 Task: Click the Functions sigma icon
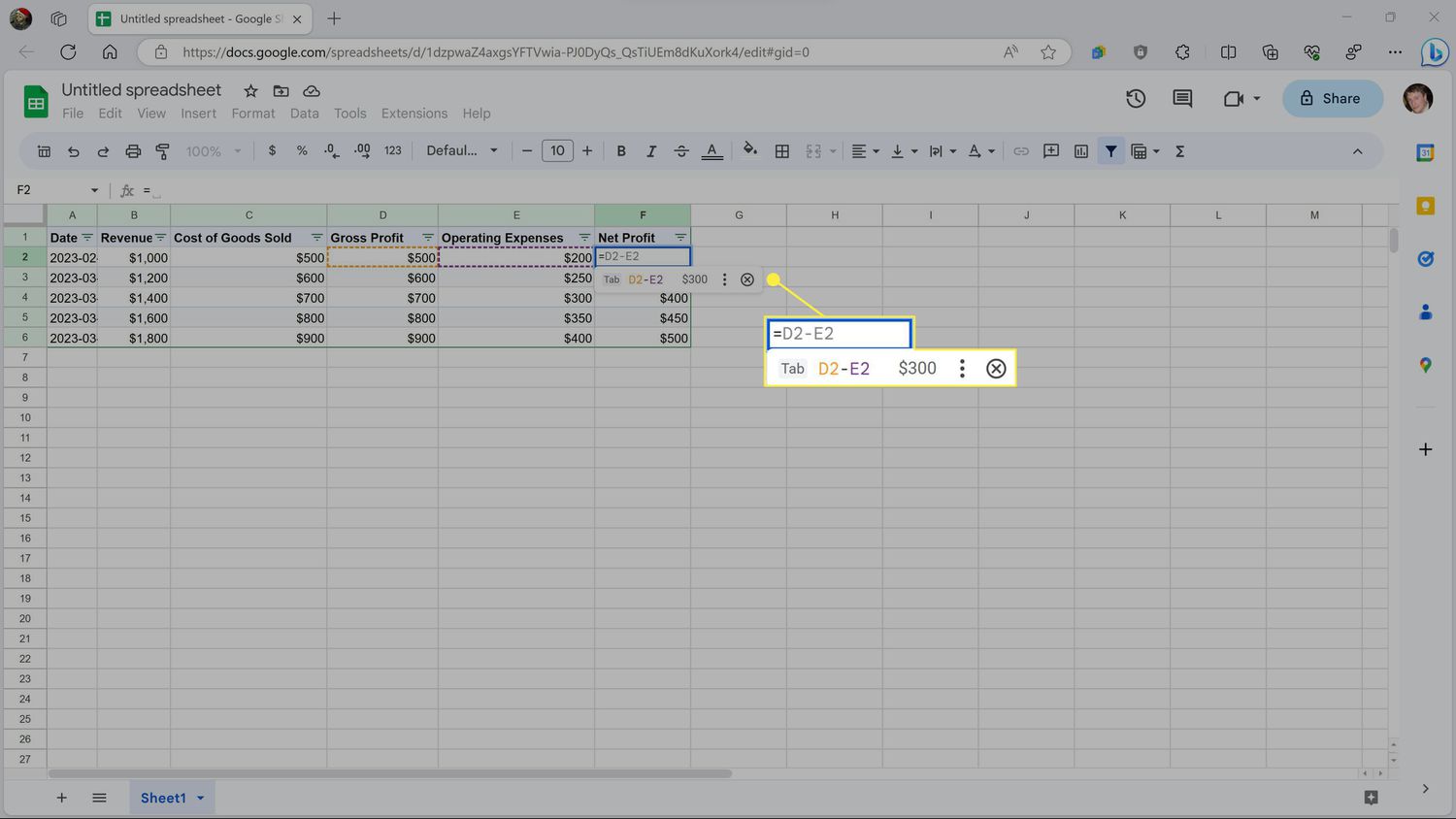pyautogui.click(x=1179, y=151)
